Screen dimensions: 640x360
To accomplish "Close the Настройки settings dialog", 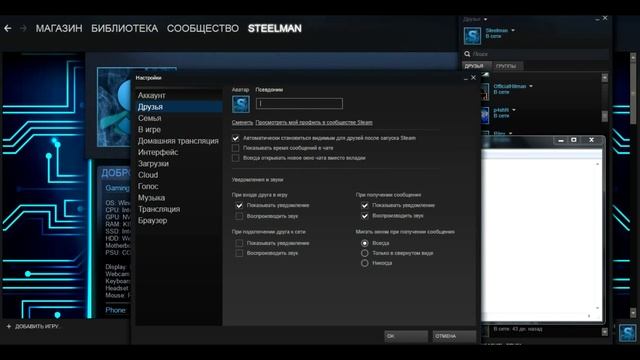I will point(473,78).
